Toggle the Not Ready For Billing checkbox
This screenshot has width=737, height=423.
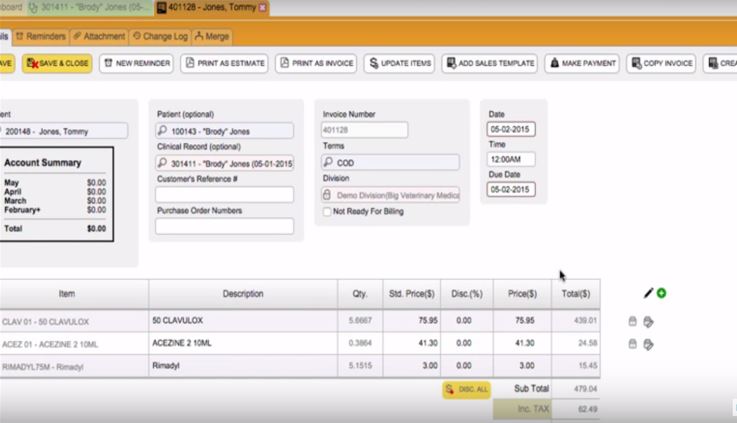pyautogui.click(x=327, y=212)
